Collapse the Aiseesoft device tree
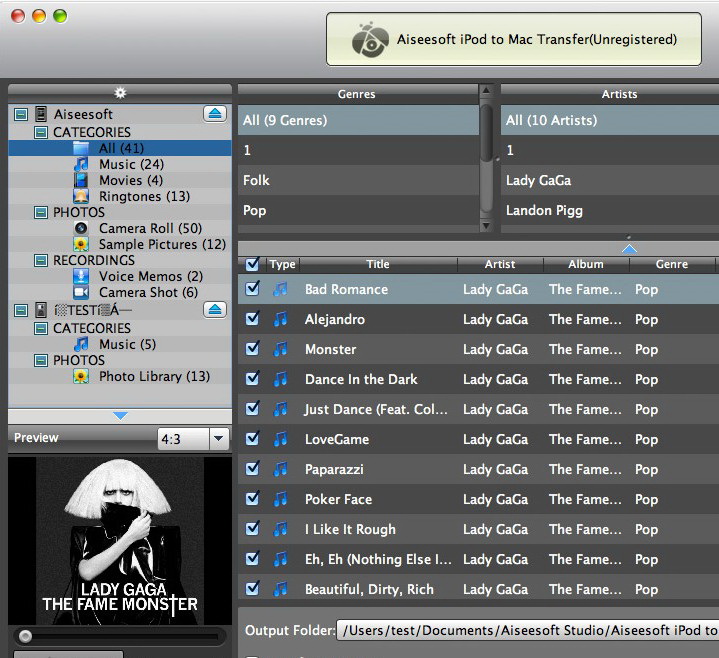The image size is (719, 658). coord(21,114)
